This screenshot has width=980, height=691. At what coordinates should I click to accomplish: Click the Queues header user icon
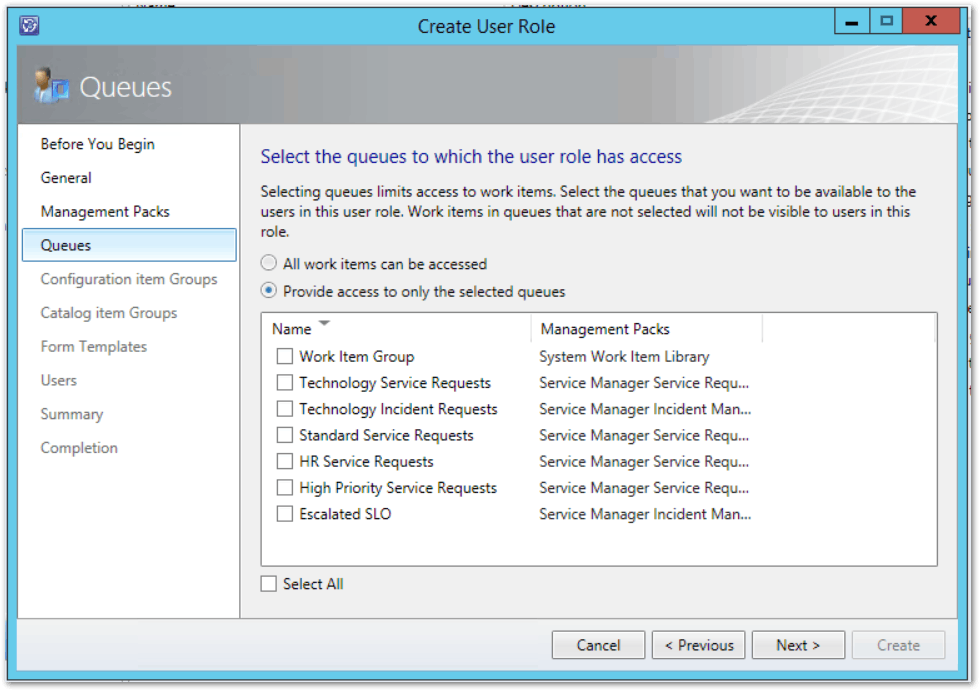click(x=49, y=87)
